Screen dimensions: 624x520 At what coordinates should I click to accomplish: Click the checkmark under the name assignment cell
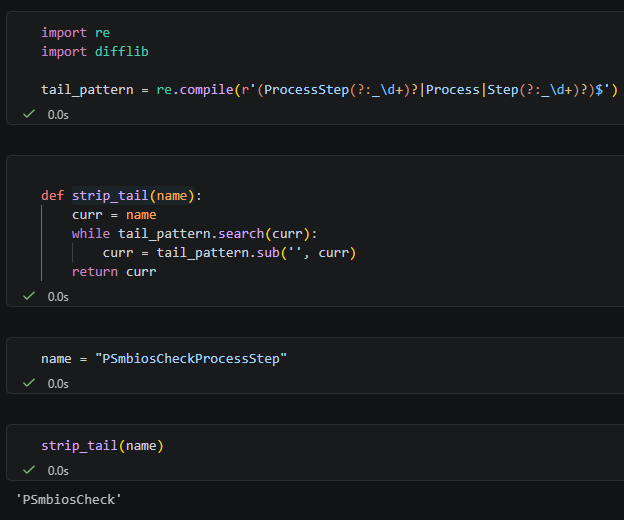click(29, 383)
